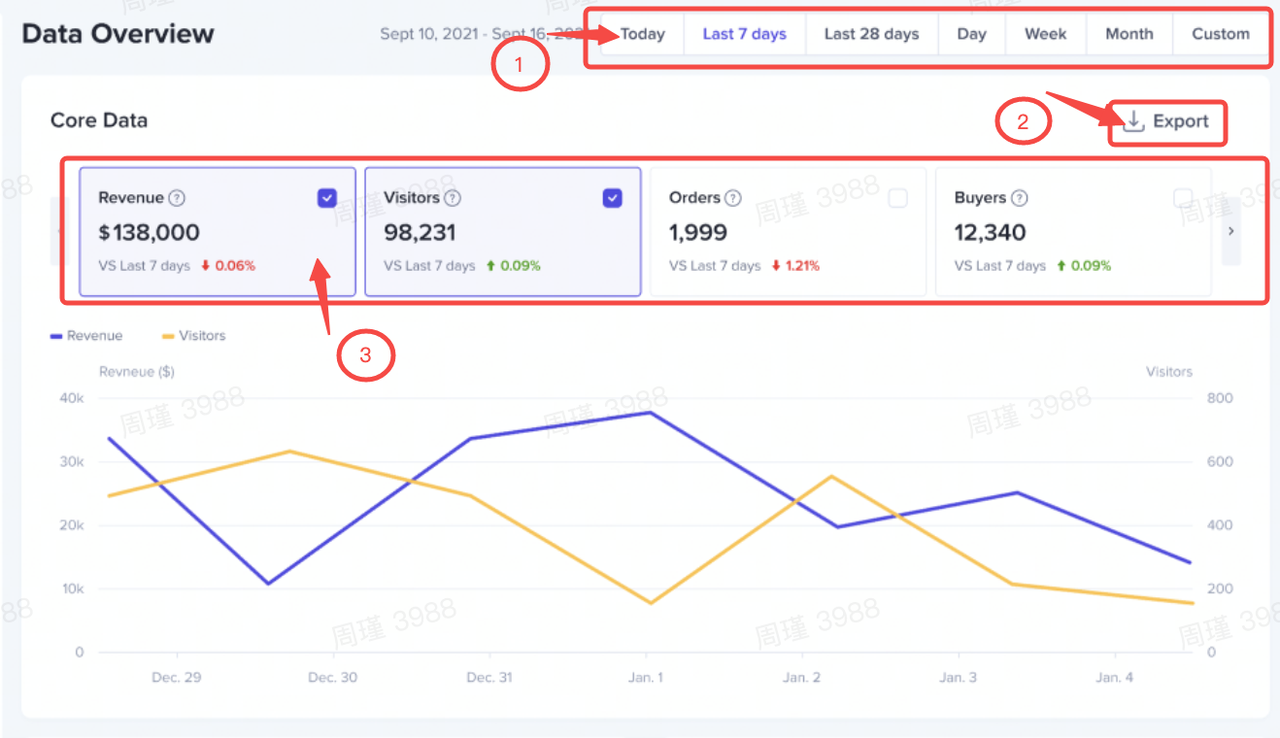This screenshot has height=738, width=1280.
Task: Open the Month period selector
Action: point(1129,34)
